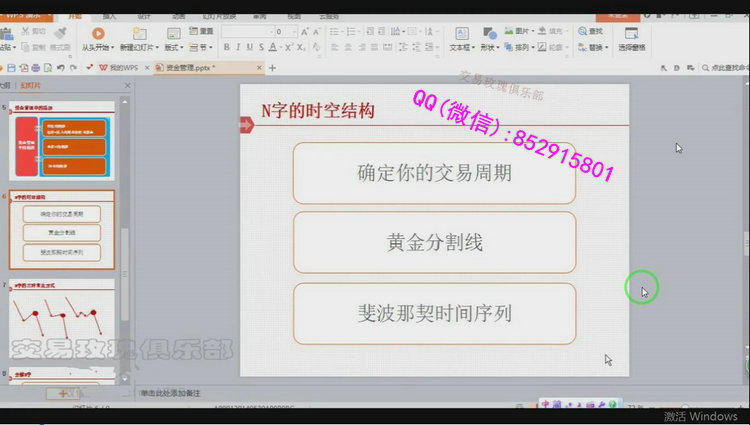Click the plus button to open new tab
Image resolution: width=750 pixels, height=425 pixels.
pyautogui.click(x=272, y=67)
